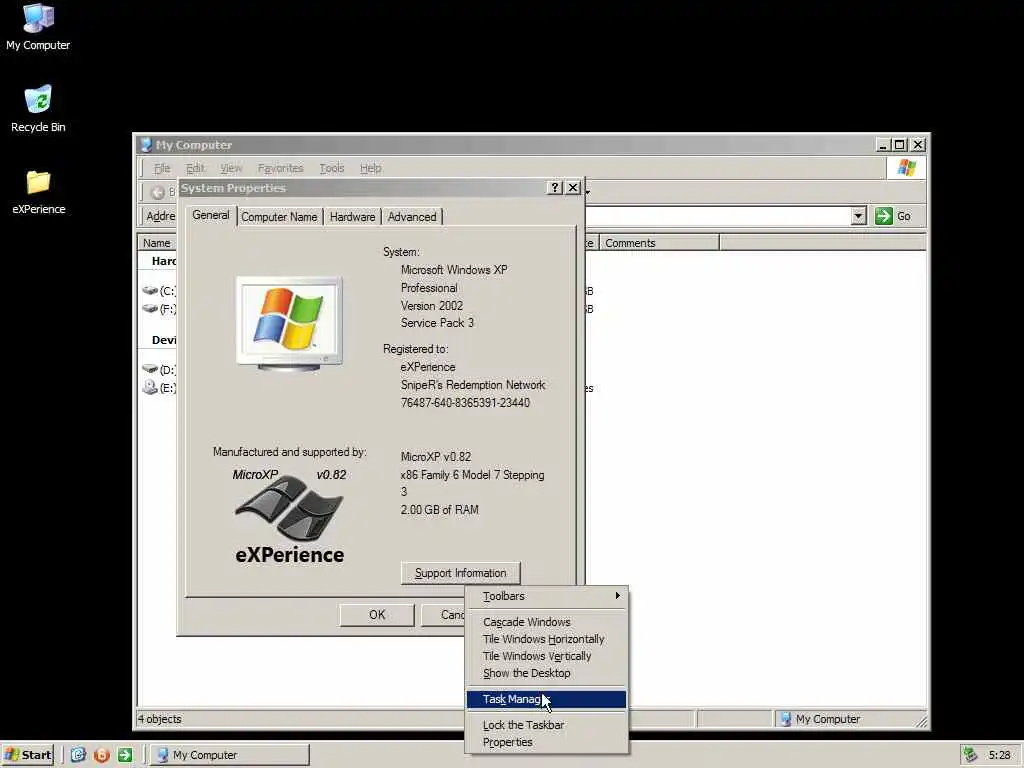This screenshot has height=768, width=1024.
Task: Click the system tray network icon
Action: pyautogui.click(x=970, y=755)
